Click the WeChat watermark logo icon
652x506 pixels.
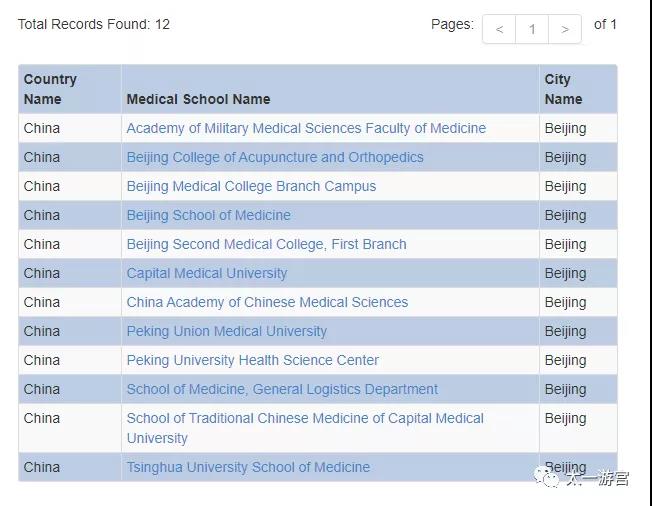(x=546, y=477)
